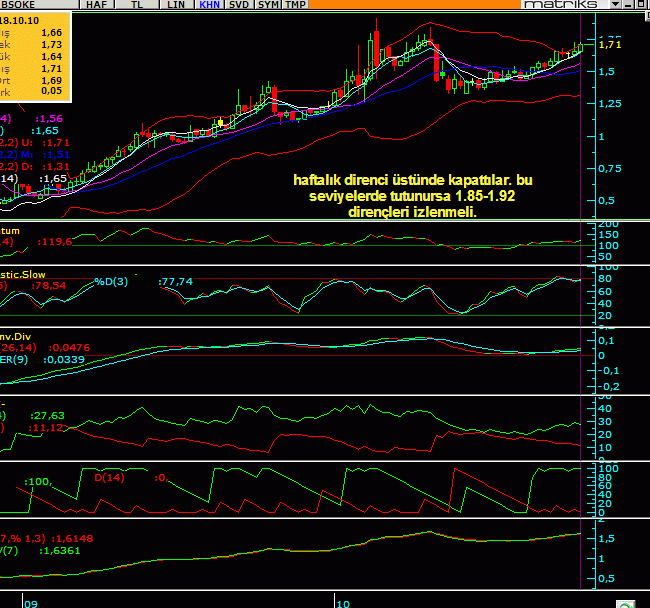The height and width of the screenshot is (608, 650).
Task: Select the HAF weekly period button
Action: click(x=97, y=5)
